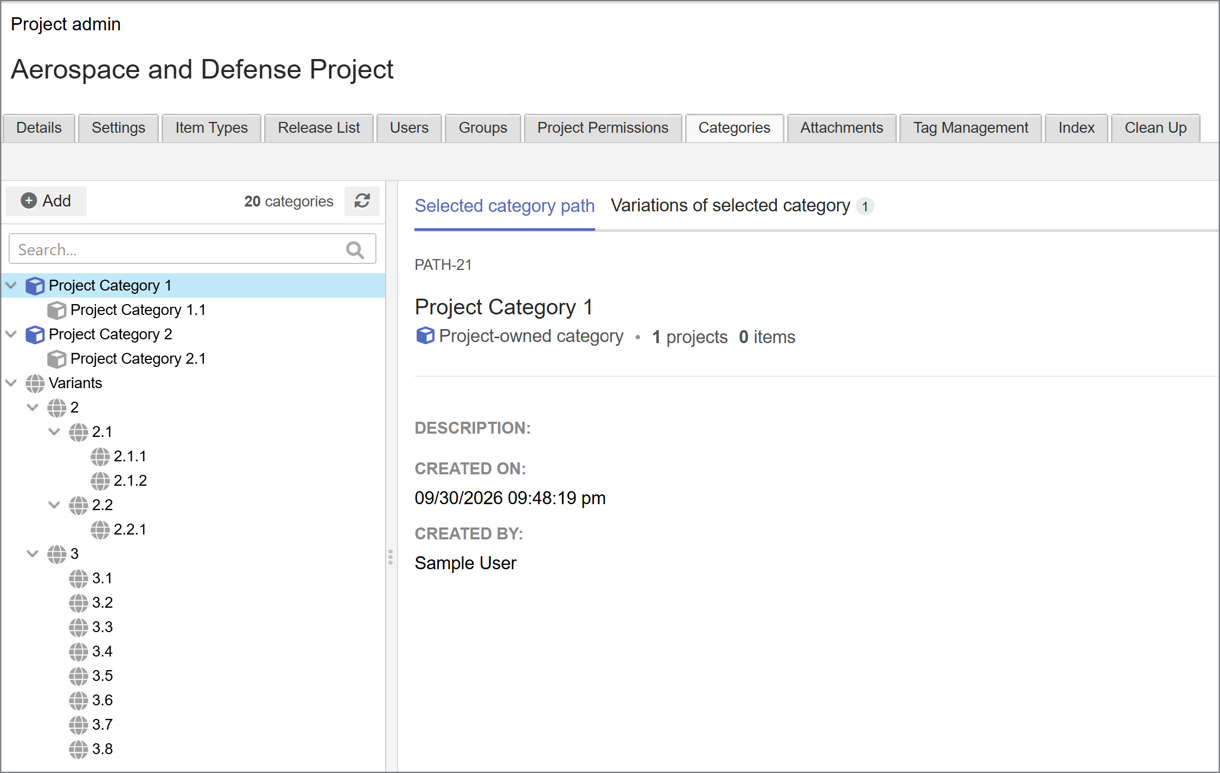
Task: Collapse variant node 2.1
Action: pyautogui.click(x=55, y=432)
